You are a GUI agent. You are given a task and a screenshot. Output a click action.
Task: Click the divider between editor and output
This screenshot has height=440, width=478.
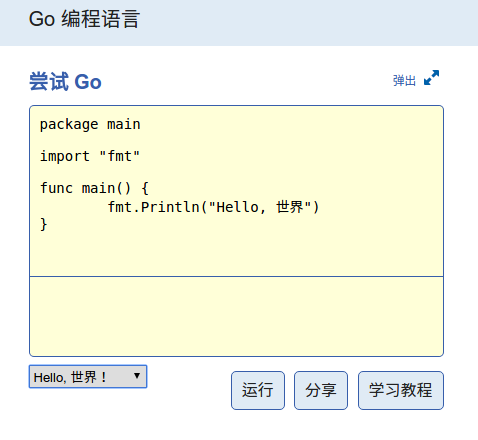pyautogui.click(x=236, y=276)
